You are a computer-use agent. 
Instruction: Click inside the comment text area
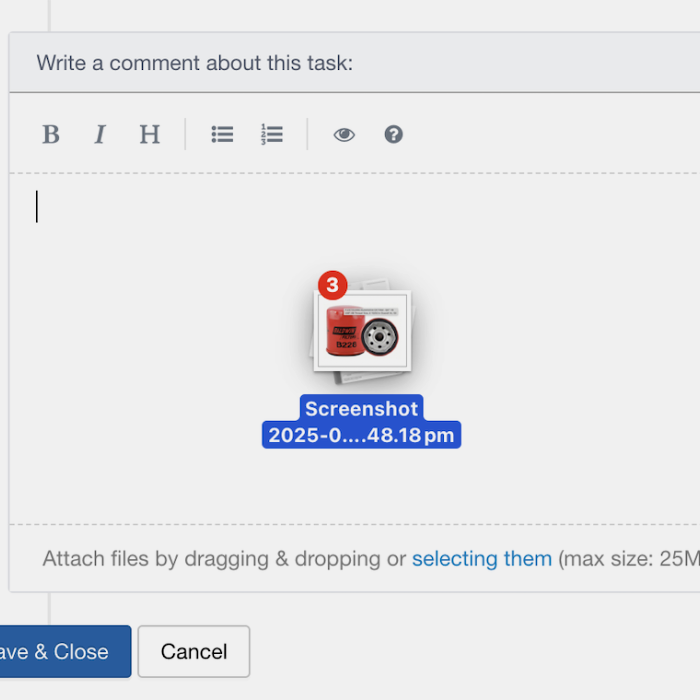coord(355,348)
